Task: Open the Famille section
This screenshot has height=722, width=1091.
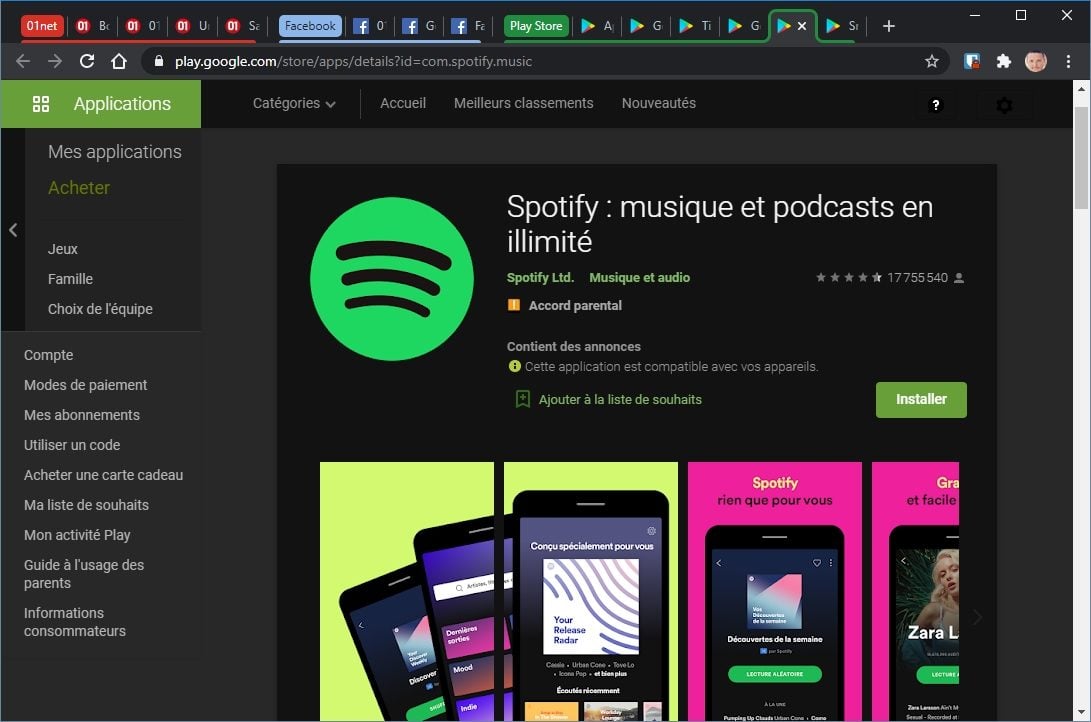Action: tap(70, 279)
